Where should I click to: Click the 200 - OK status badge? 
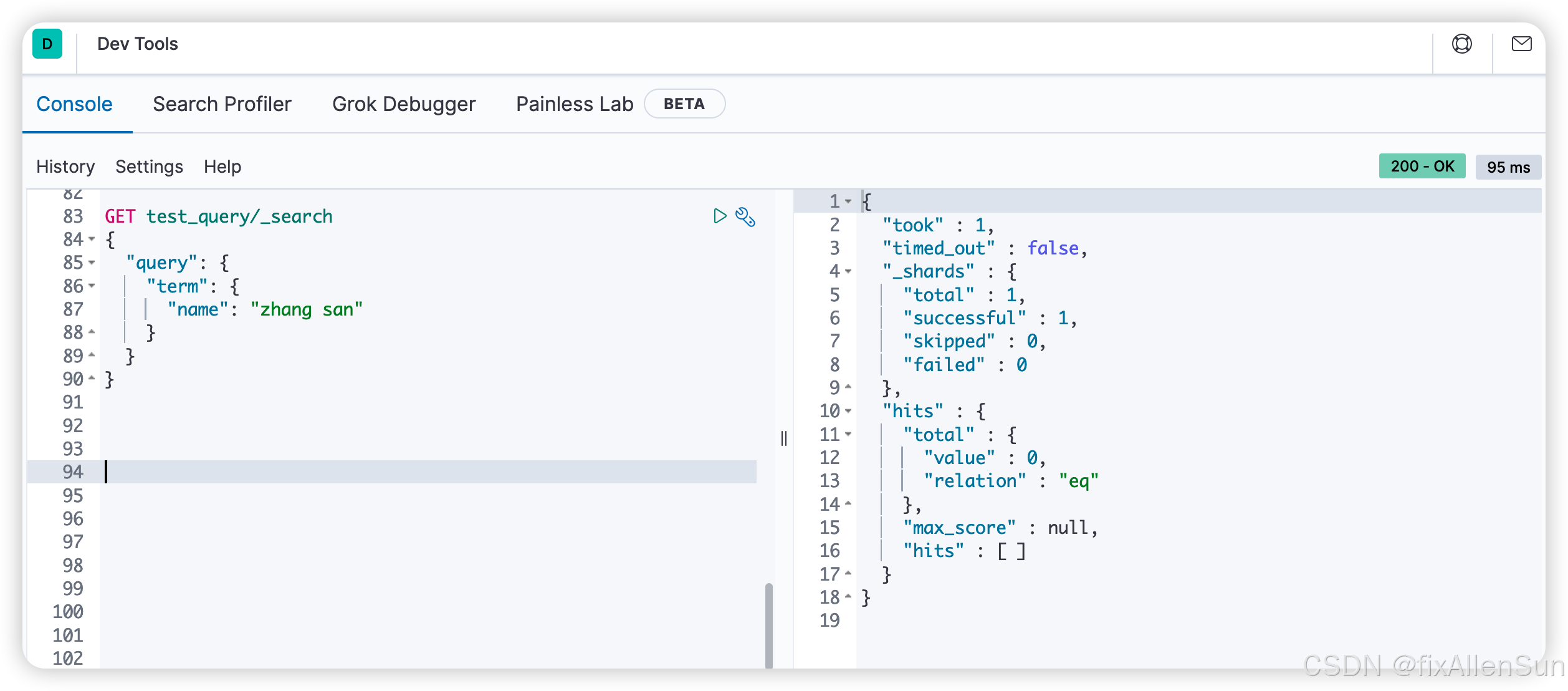point(1422,167)
